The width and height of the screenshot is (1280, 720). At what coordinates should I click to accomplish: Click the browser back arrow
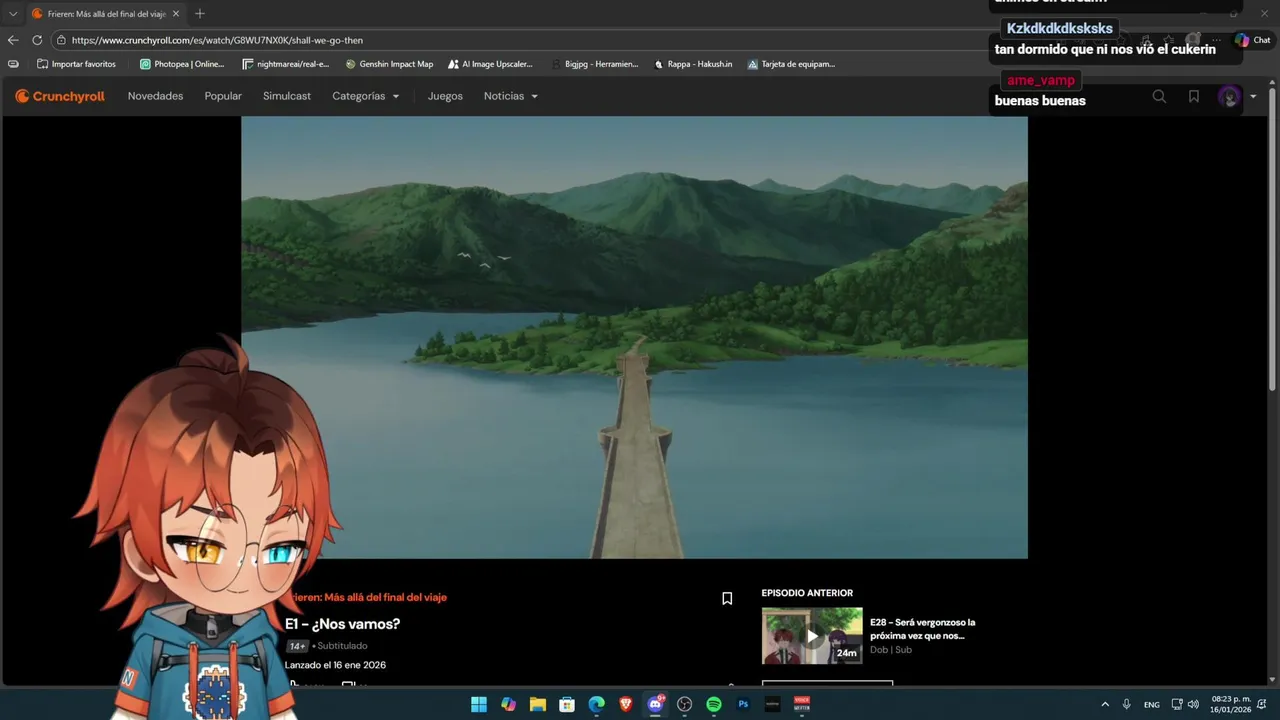coord(13,40)
